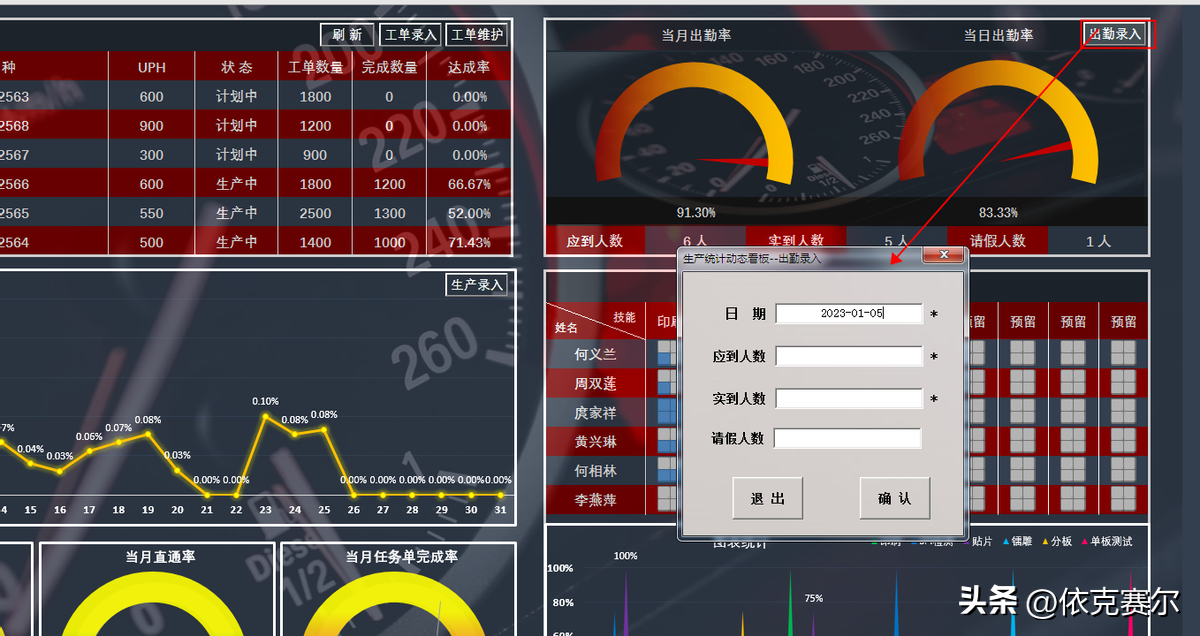Viewport: 1200px width, 636px height.
Task: Select 何义兰 skill icon in rightmost 预留 column
Action: tap(1123, 353)
